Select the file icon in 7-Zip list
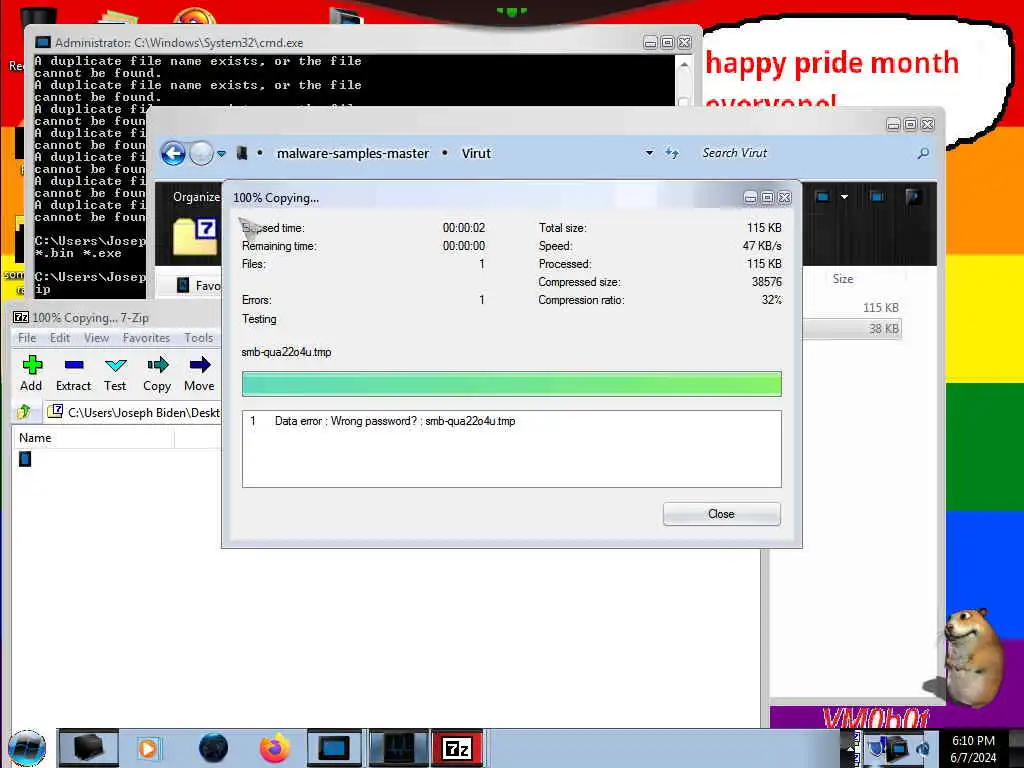The width and height of the screenshot is (1024, 768). coord(25,460)
